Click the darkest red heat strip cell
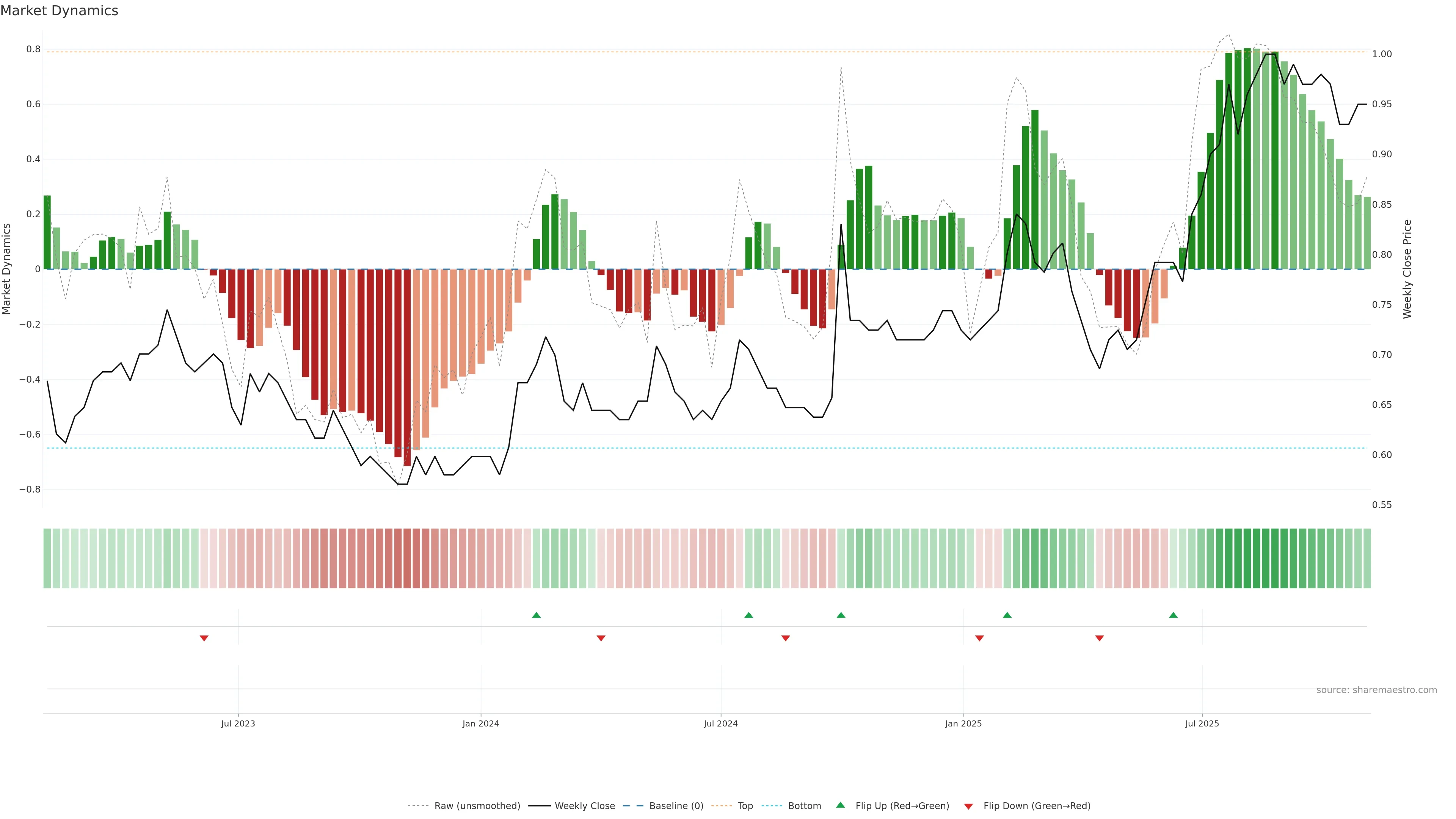 click(407, 559)
